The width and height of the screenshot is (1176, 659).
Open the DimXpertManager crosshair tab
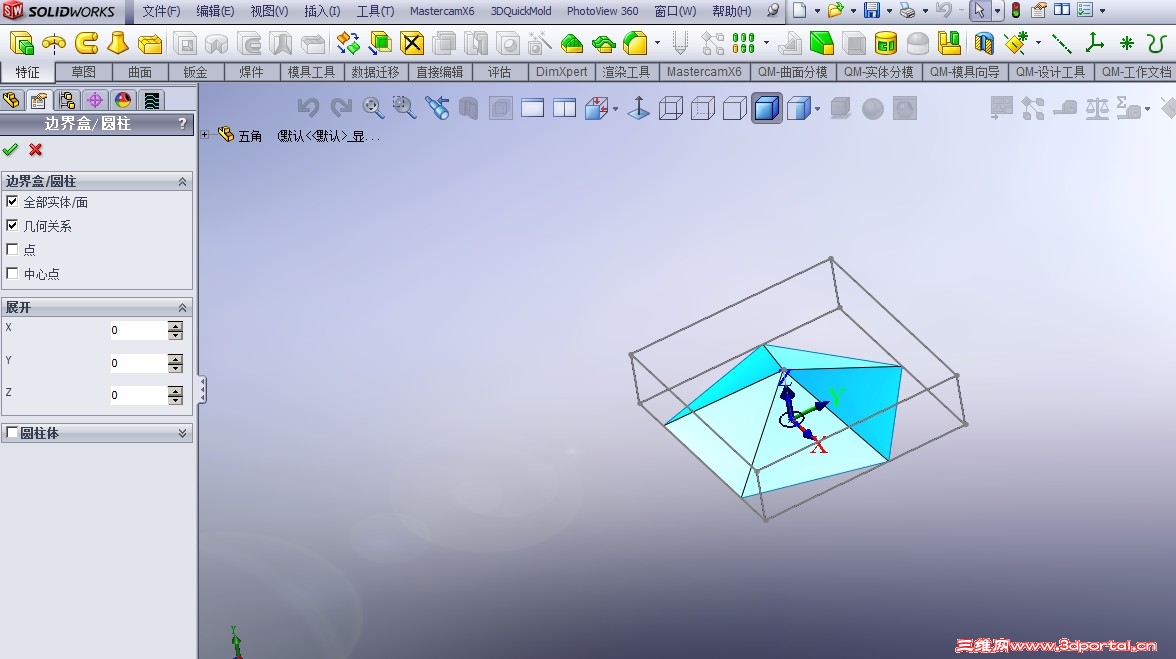click(x=94, y=100)
